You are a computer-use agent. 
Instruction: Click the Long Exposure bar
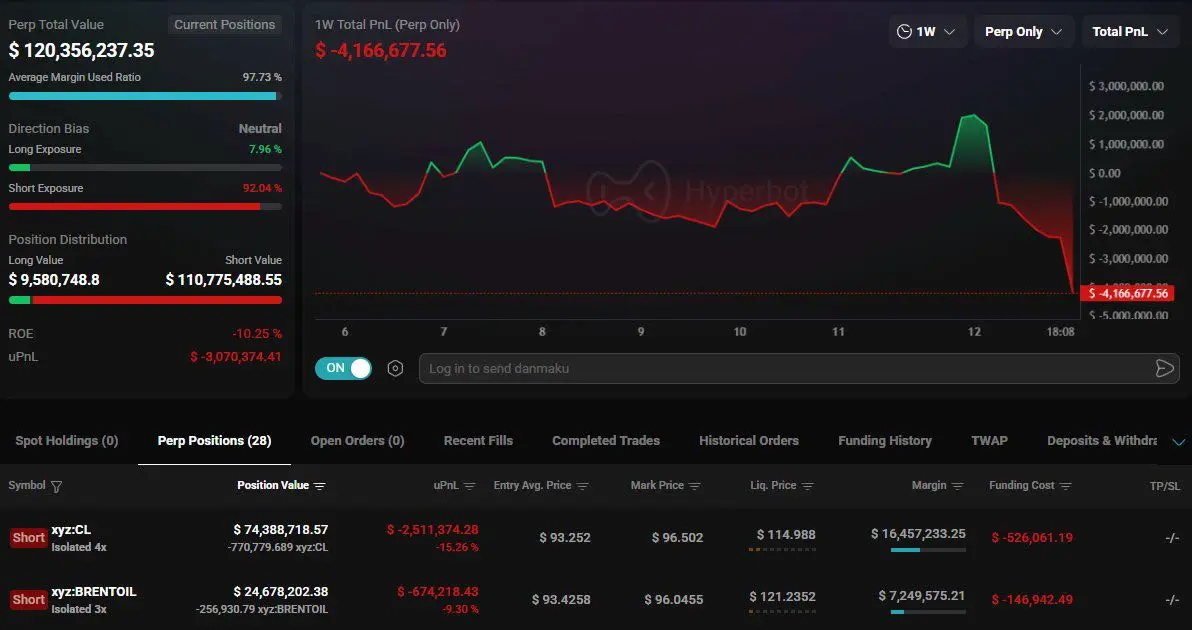[145, 167]
